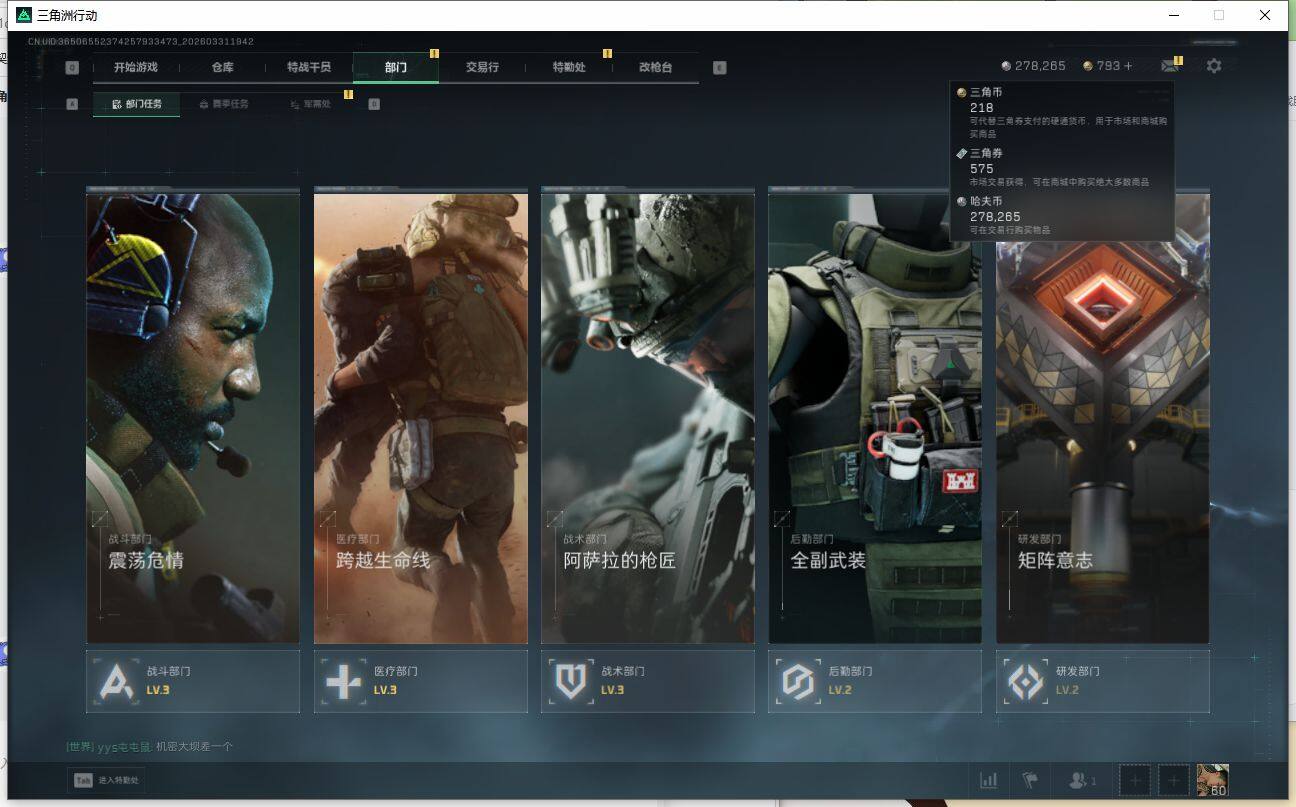Open the 交易行 tab
This screenshot has width=1296, height=807.
pos(482,67)
